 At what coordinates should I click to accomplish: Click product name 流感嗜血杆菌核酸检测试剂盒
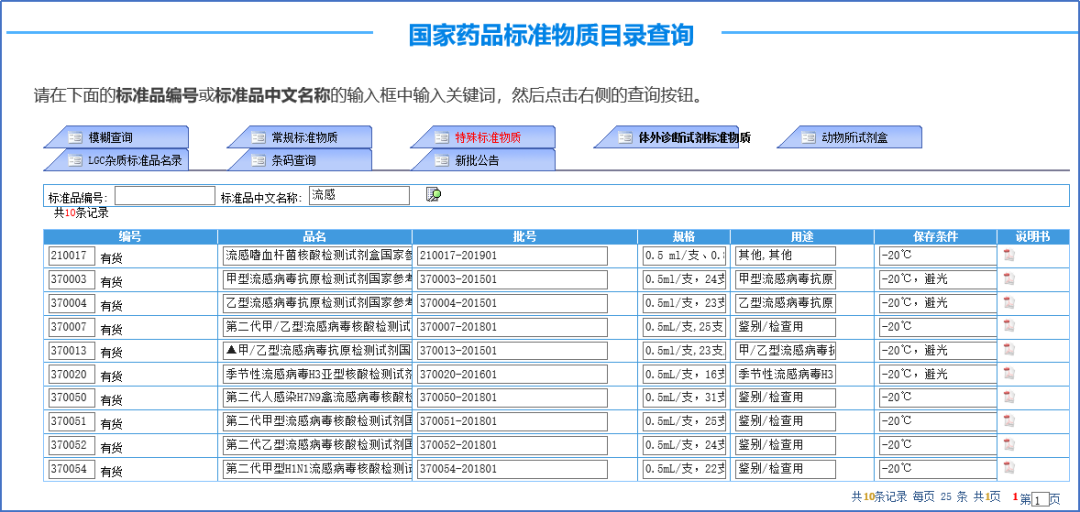(318, 256)
